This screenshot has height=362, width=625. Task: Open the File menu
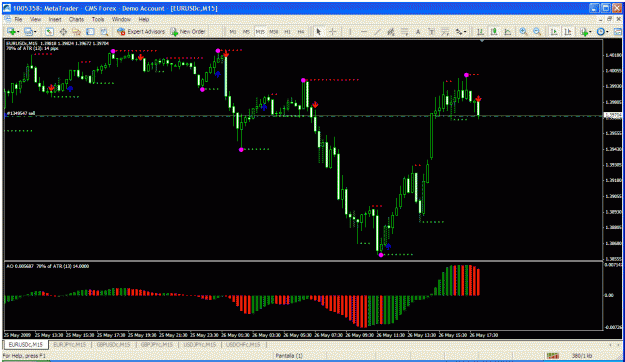pyautogui.click(x=18, y=19)
